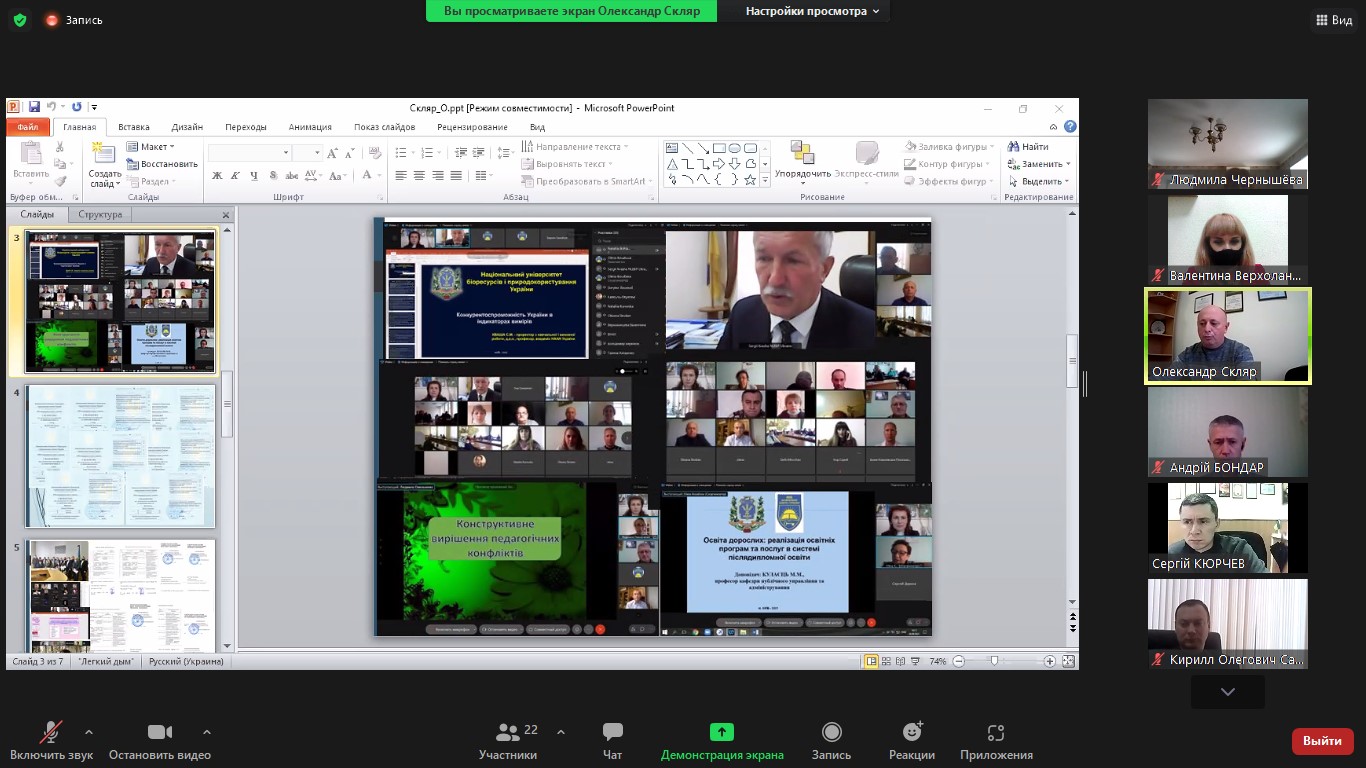The width and height of the screenshot is (1366, 768).
Task: Select slide 4 thumbnail
Action: point(120,456)
